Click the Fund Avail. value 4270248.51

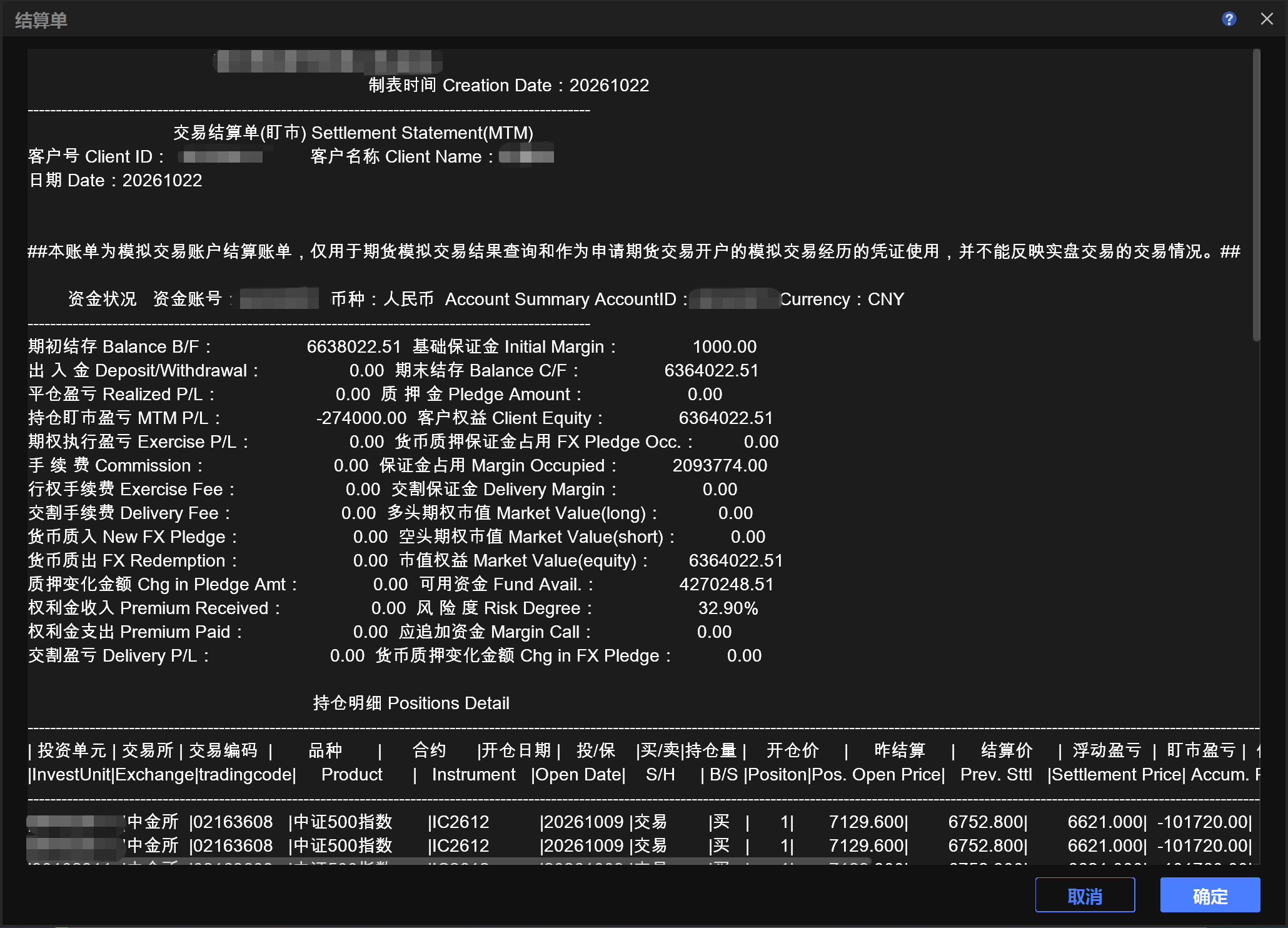(x=727, y=584)
